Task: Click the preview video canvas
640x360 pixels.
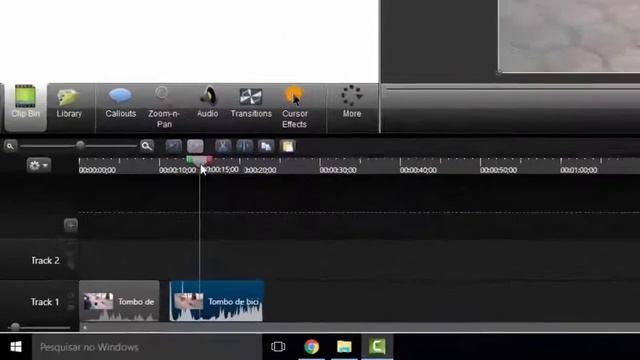Action: coord(569,36)
